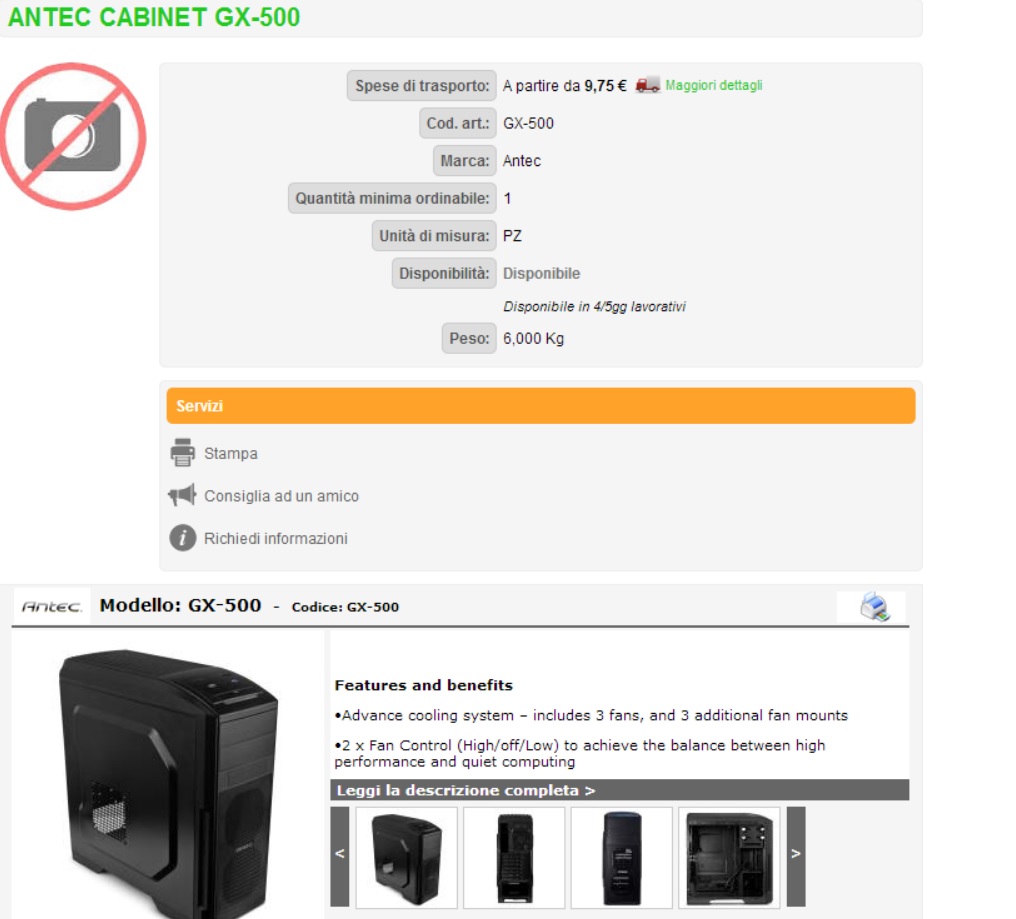Image resolution: width=1016 pixels, height=919 pixels.
Task: Click the info icon for requesting information
Action: point(183,538)
